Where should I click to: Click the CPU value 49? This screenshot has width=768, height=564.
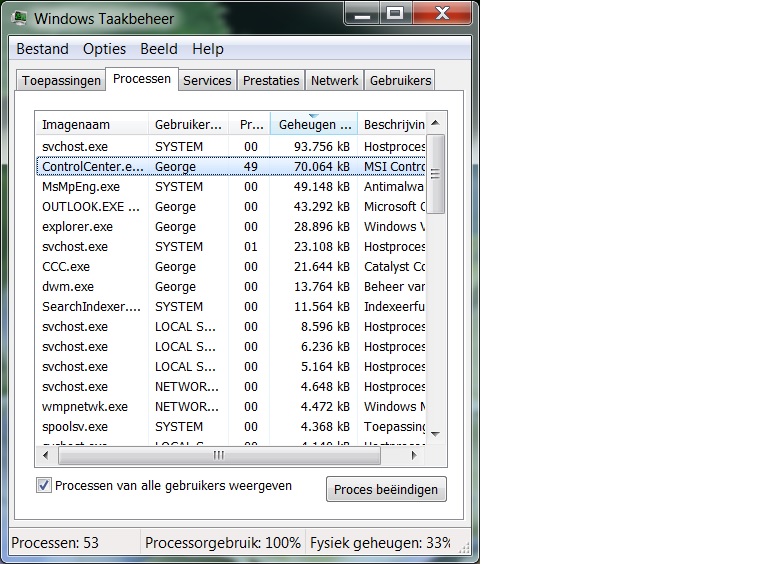tap(251, 166)
